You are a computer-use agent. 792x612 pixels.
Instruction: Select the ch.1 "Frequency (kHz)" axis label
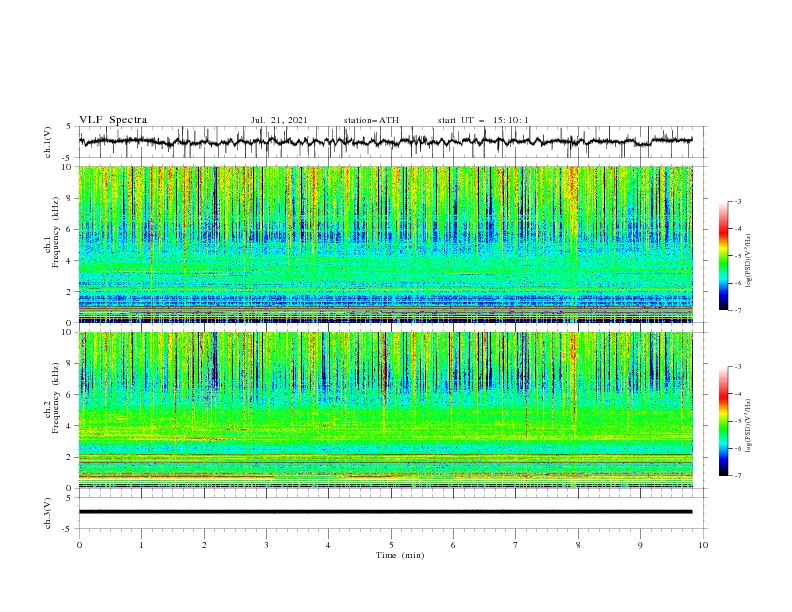click(55, 231)
